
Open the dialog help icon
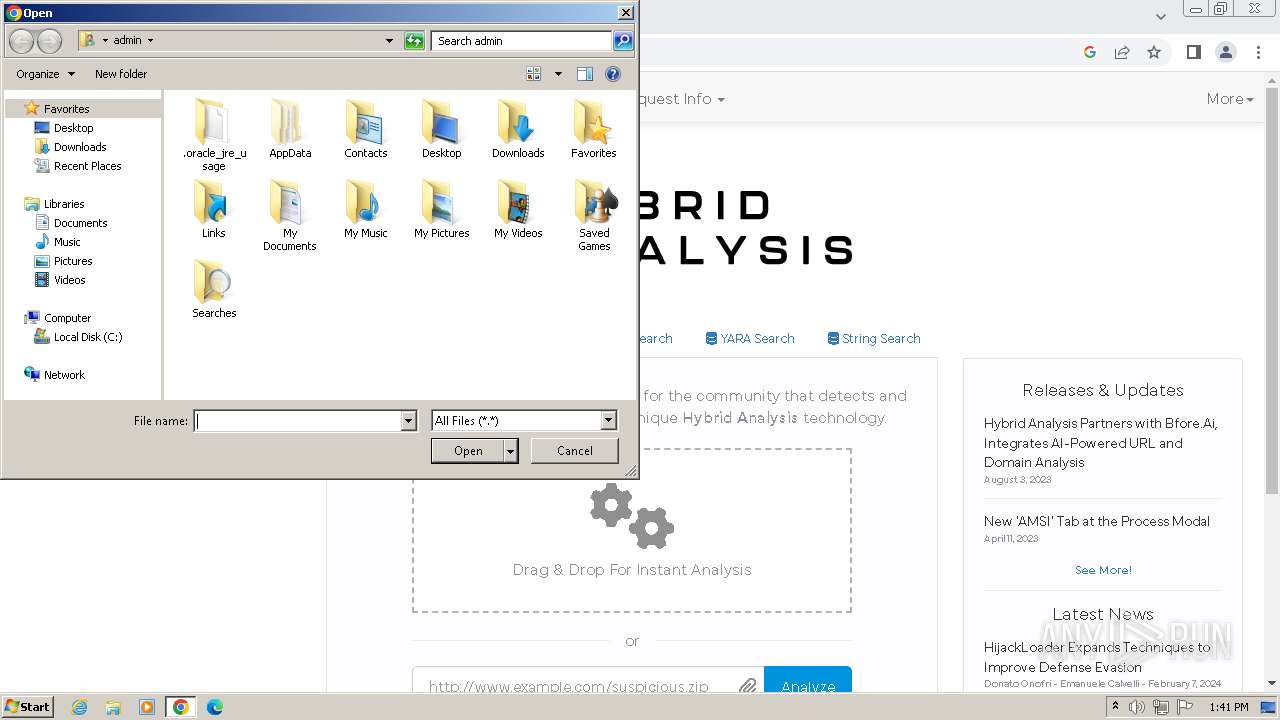(x=613, y=74)
